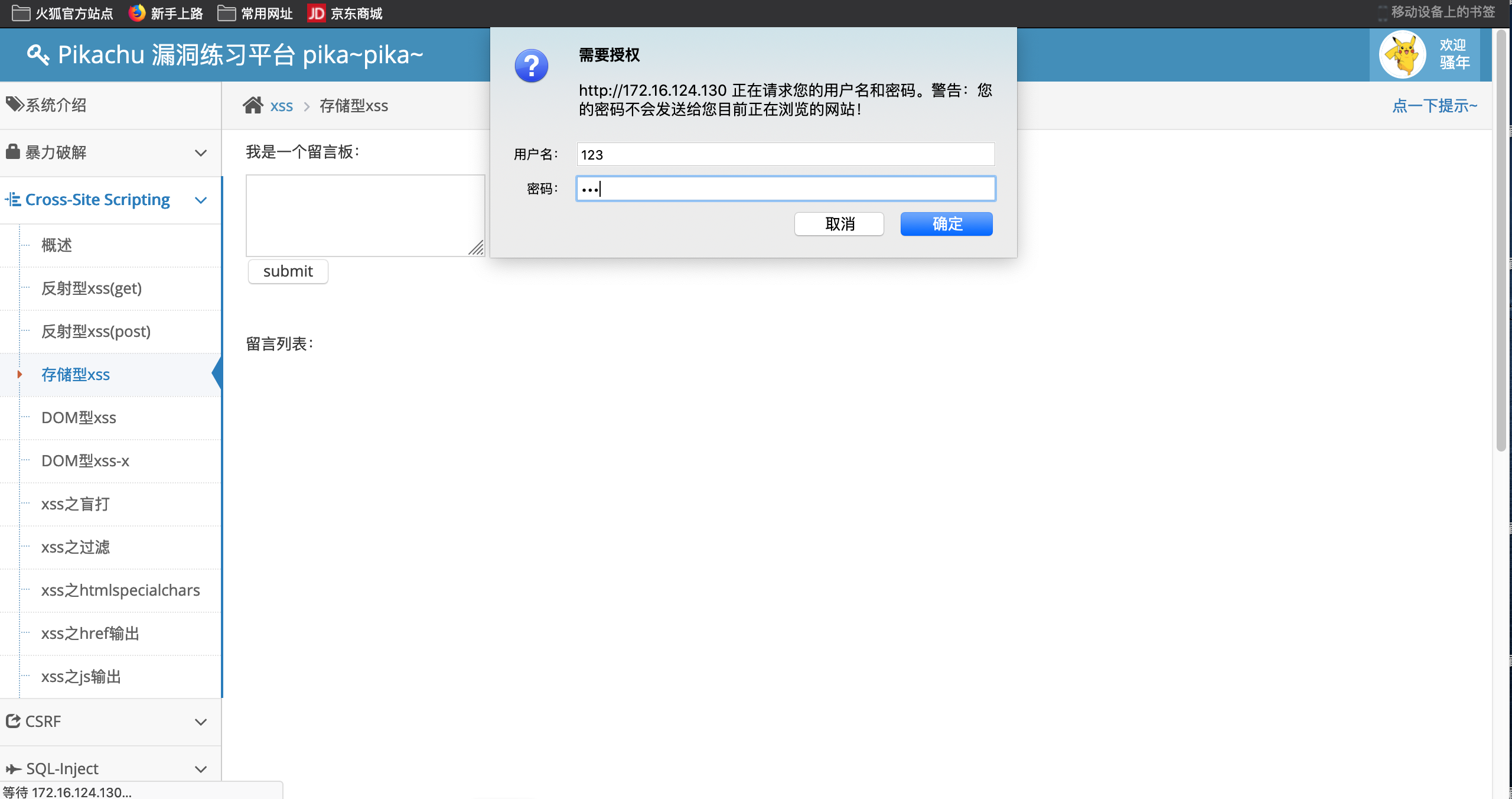Select the DOM型xss menu item
1512x799 pixels.
pyautogui.click(x=79, y=418)
